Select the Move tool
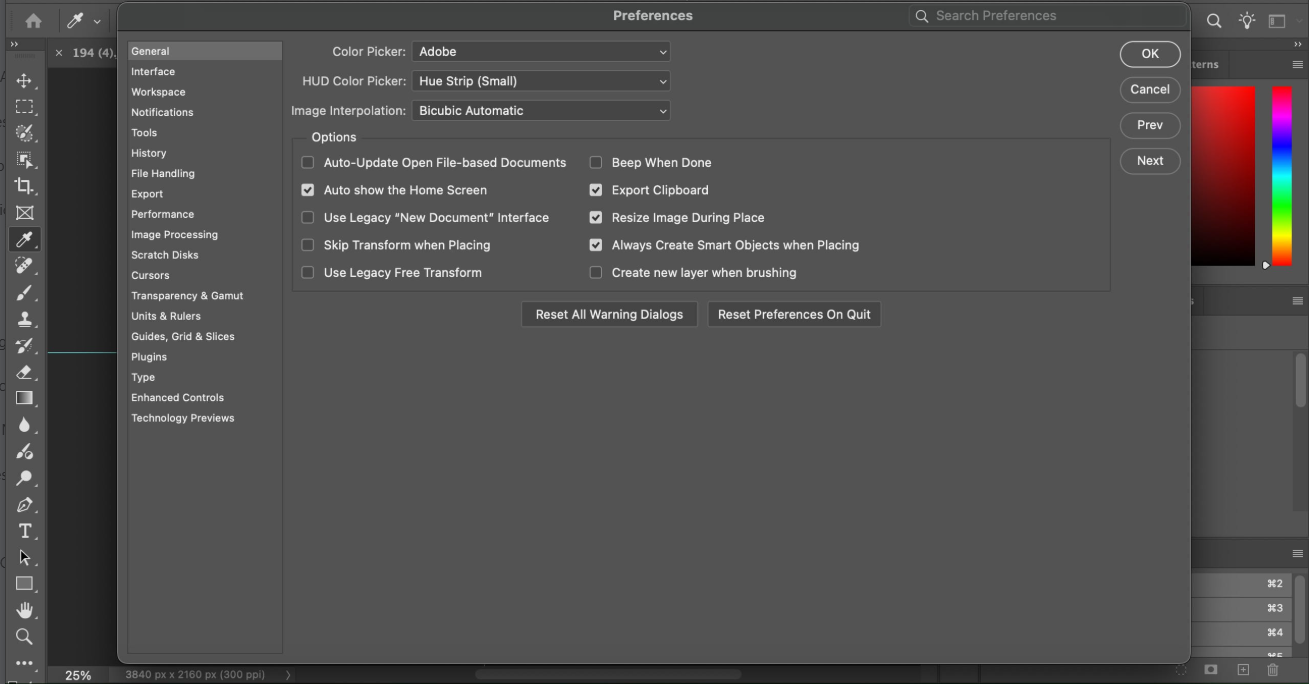 pos(25,81)
